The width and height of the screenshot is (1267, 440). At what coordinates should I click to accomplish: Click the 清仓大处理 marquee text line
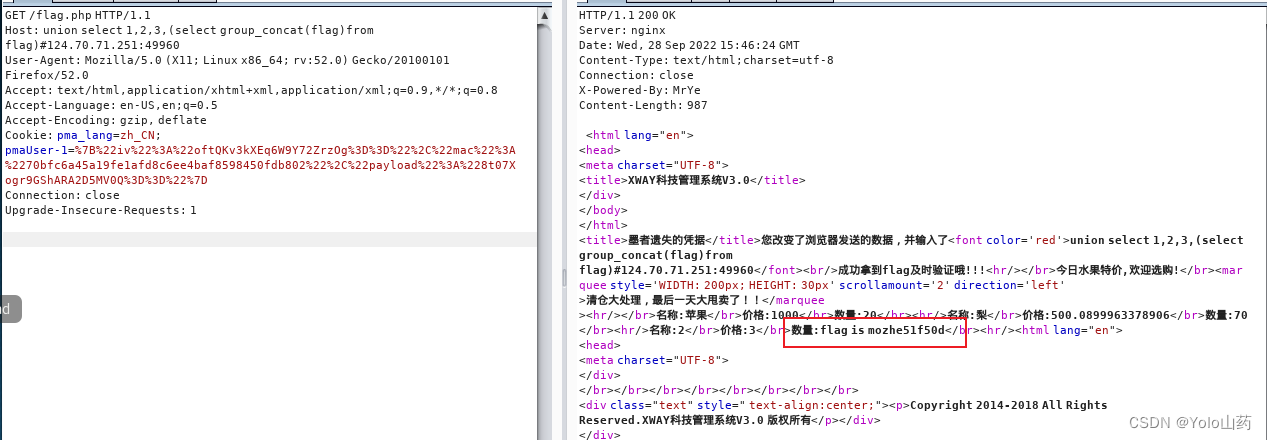pos(702,300)
